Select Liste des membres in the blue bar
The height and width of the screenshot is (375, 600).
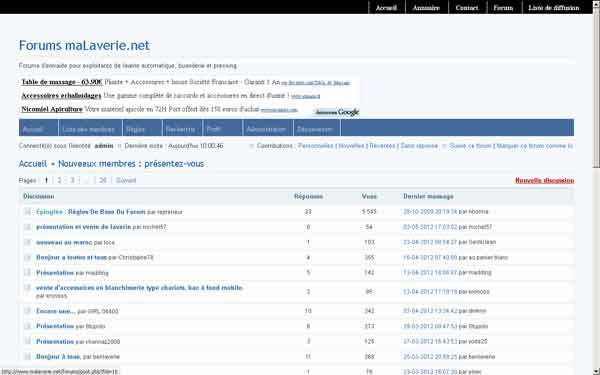coord(88,129)
